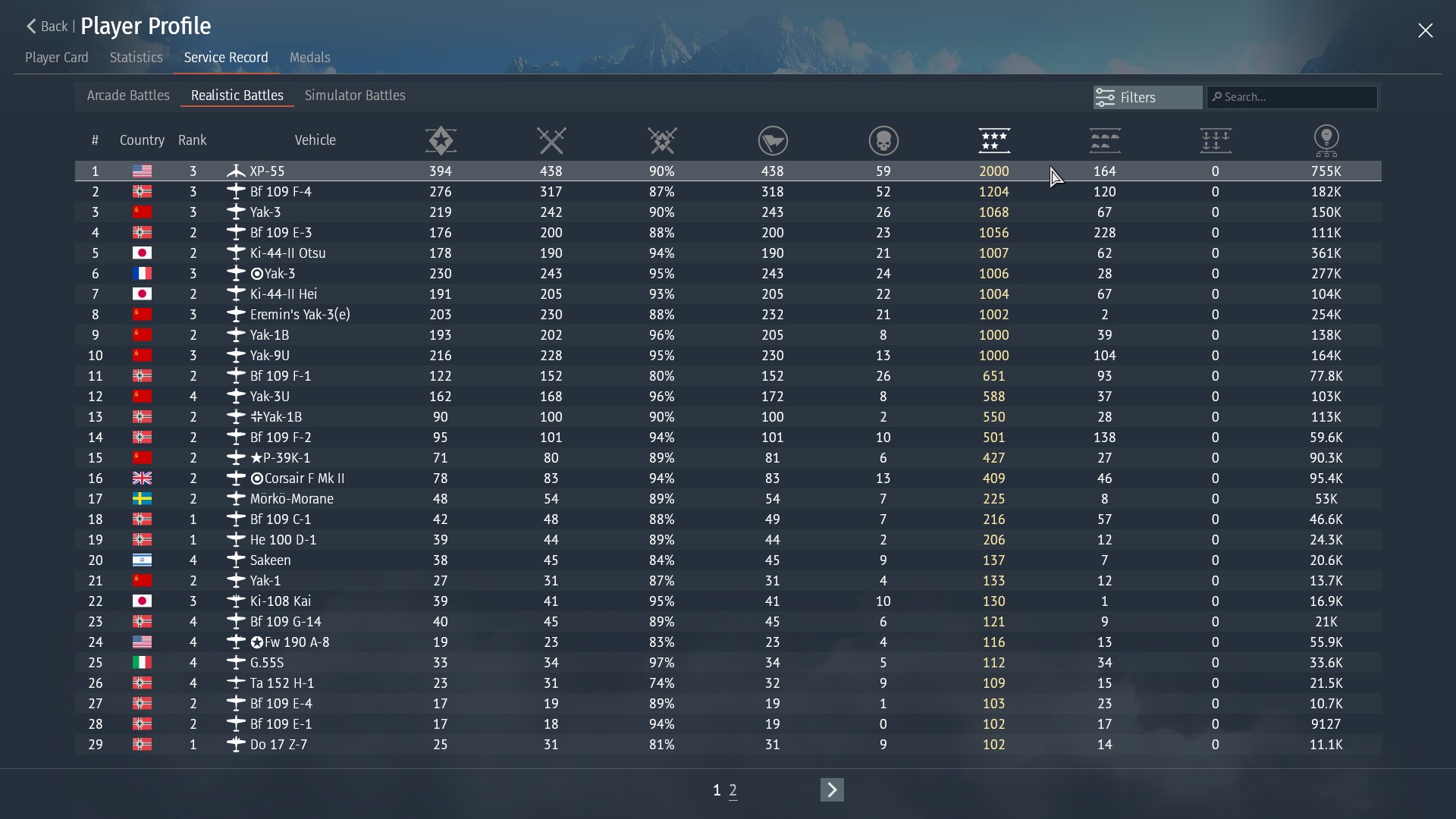Select the Bf 109 F-4 row

pyautogui.click(x=281, y=192)
